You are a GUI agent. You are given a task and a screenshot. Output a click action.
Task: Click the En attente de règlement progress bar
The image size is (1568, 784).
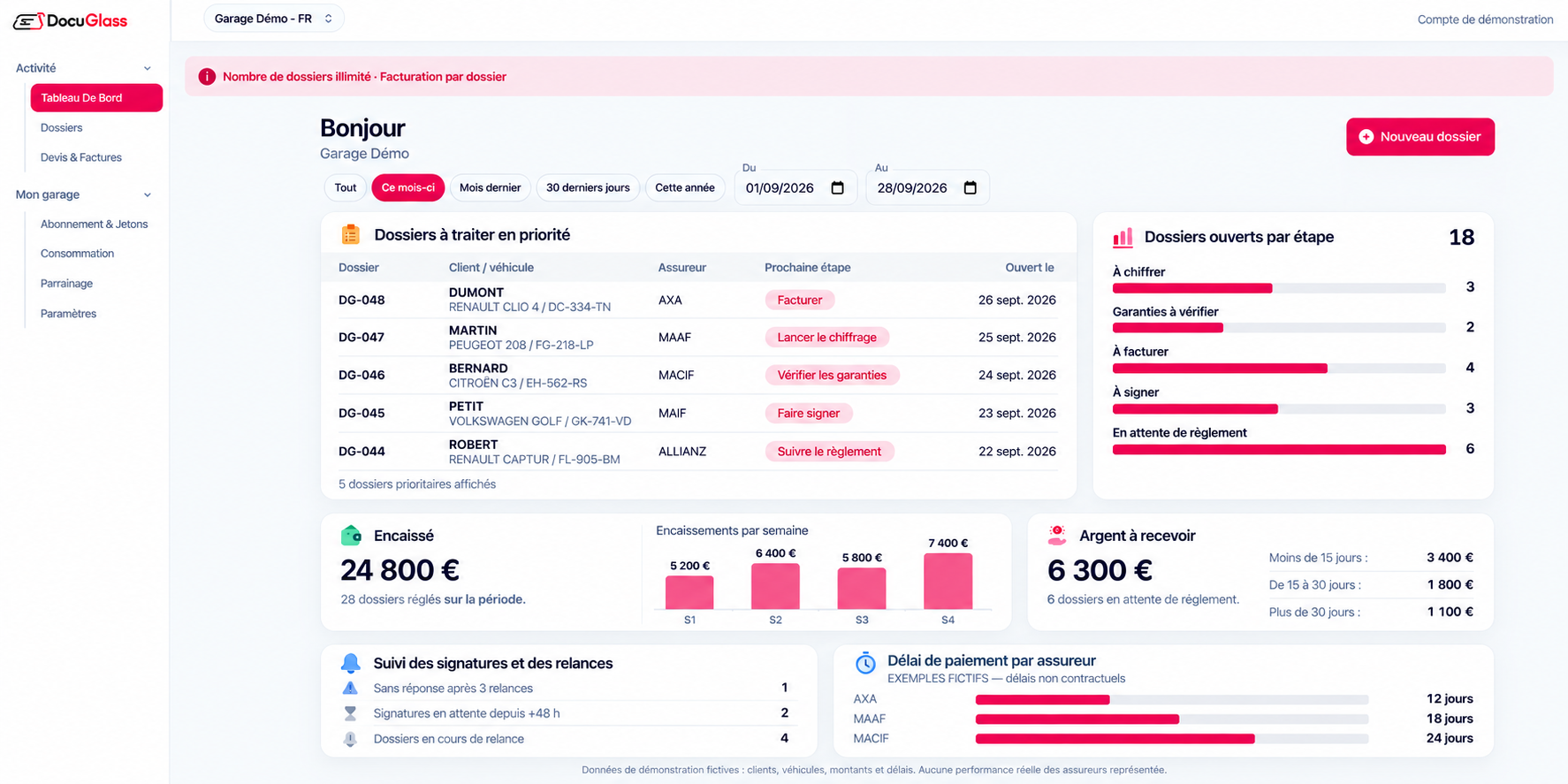(1279, 450)
